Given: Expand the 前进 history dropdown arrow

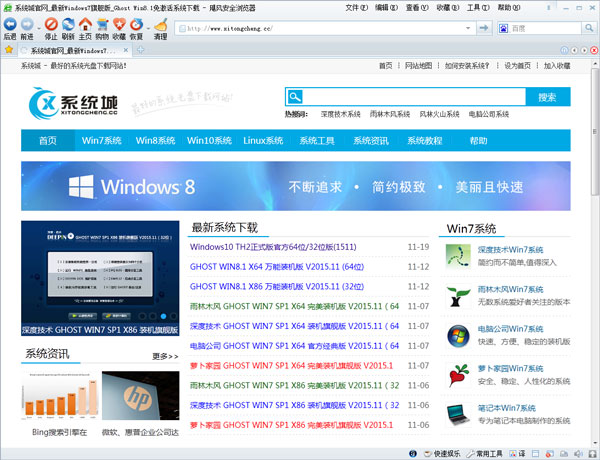Looking at the screenshot, I should pos(39,28).
